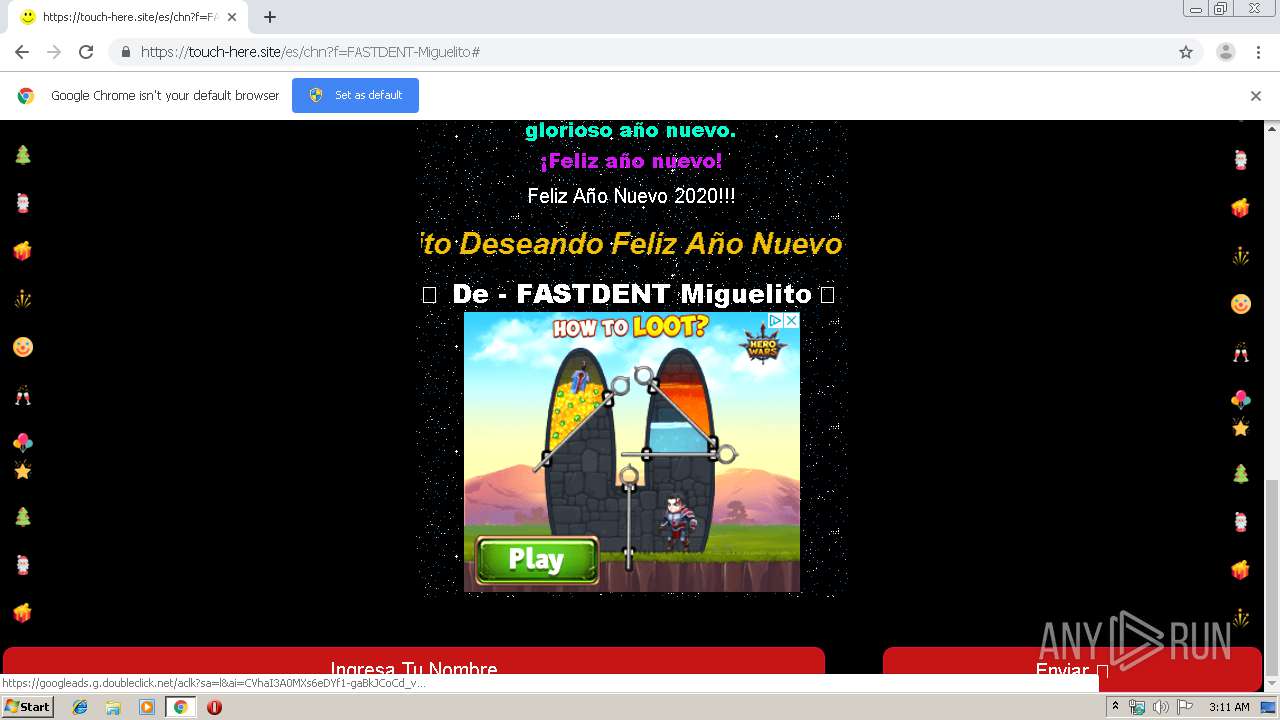The image size is (1280, 720).
Task: Open media player from taskbar
Action: point(147,707)
